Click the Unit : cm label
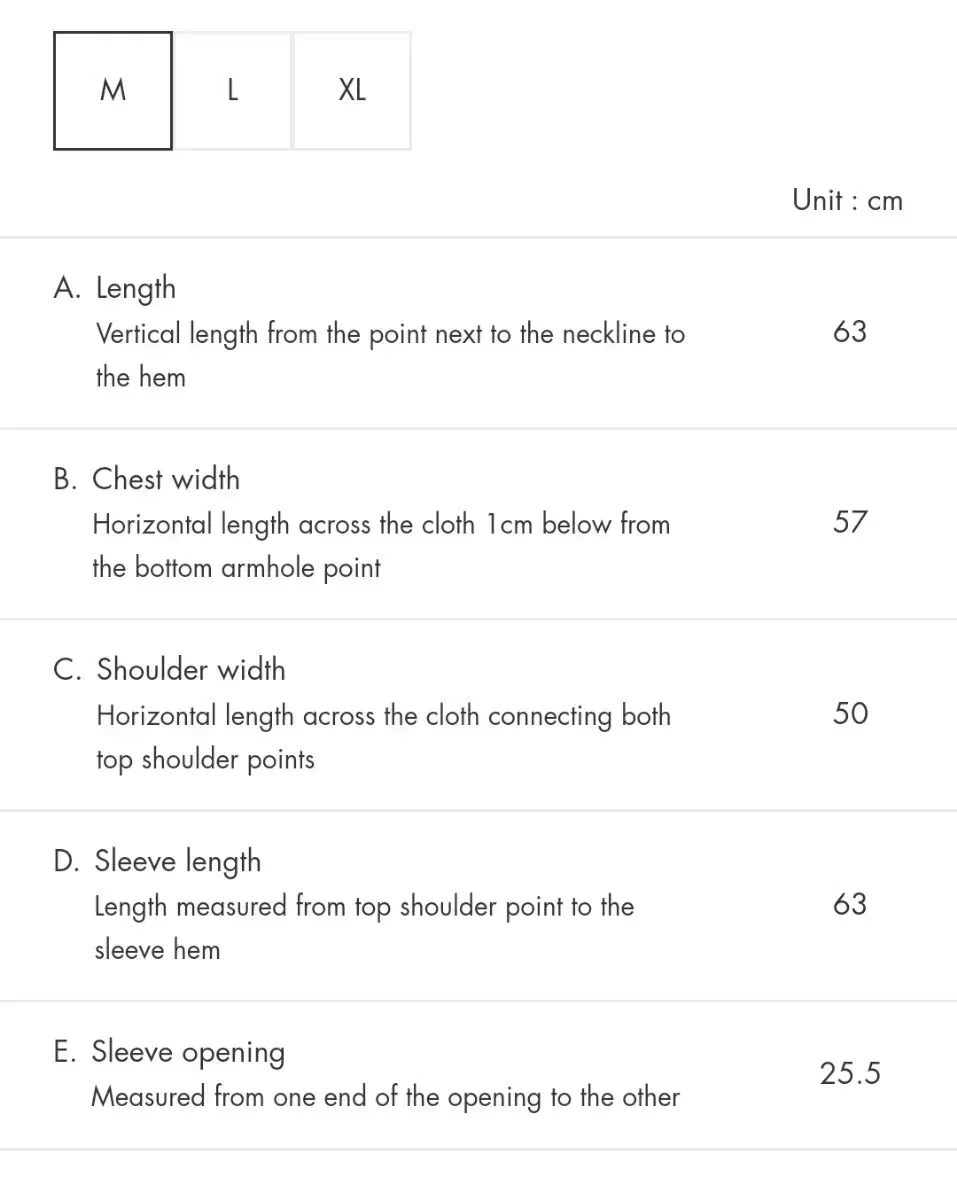Image resolution: width=957 pixels, height=1200 pixels. pyautogui.click(x=847, y=200)
